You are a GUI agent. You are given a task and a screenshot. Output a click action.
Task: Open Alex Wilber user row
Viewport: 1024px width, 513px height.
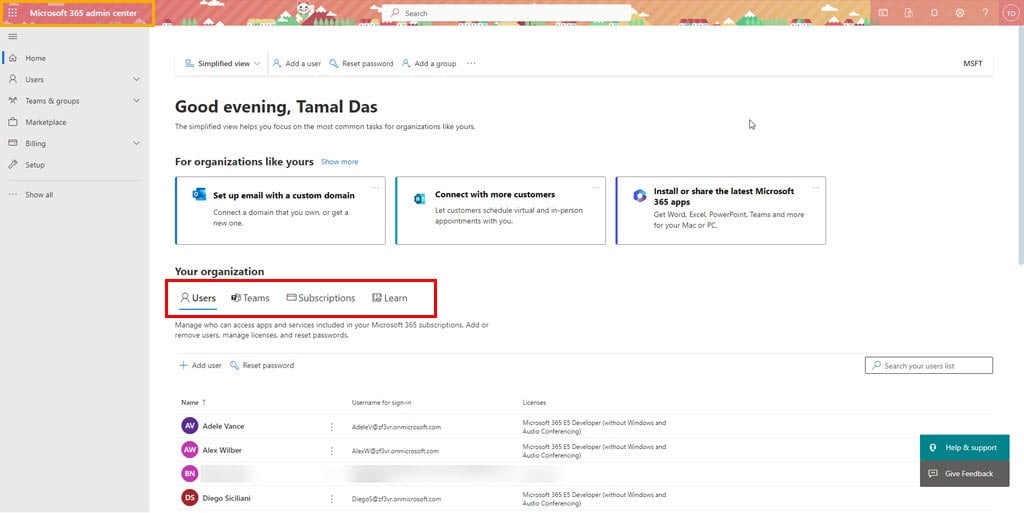585,450
